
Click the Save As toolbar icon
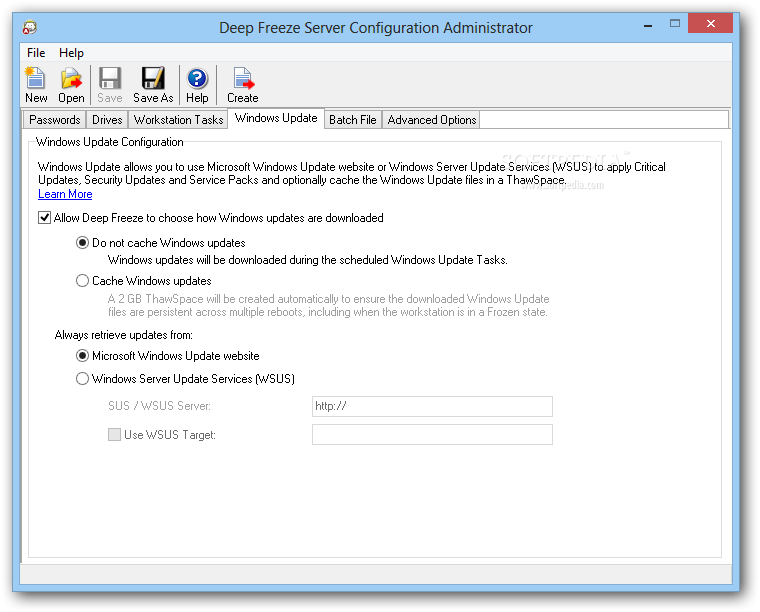pyautogui.click(x=153, y=85)
